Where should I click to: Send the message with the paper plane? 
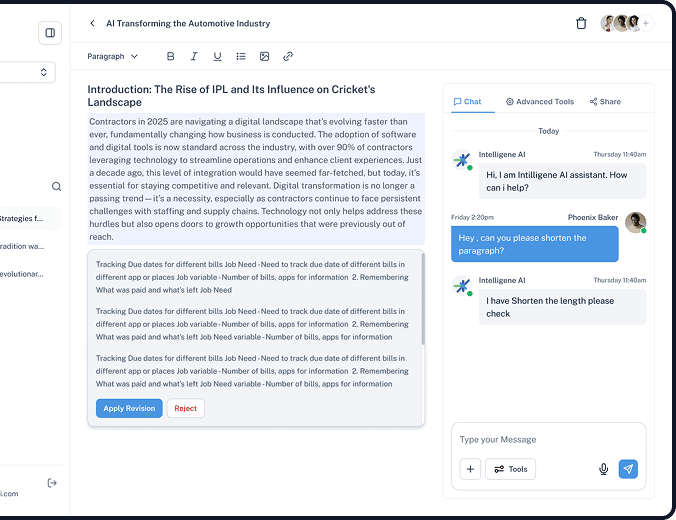(x=628, y=469)
